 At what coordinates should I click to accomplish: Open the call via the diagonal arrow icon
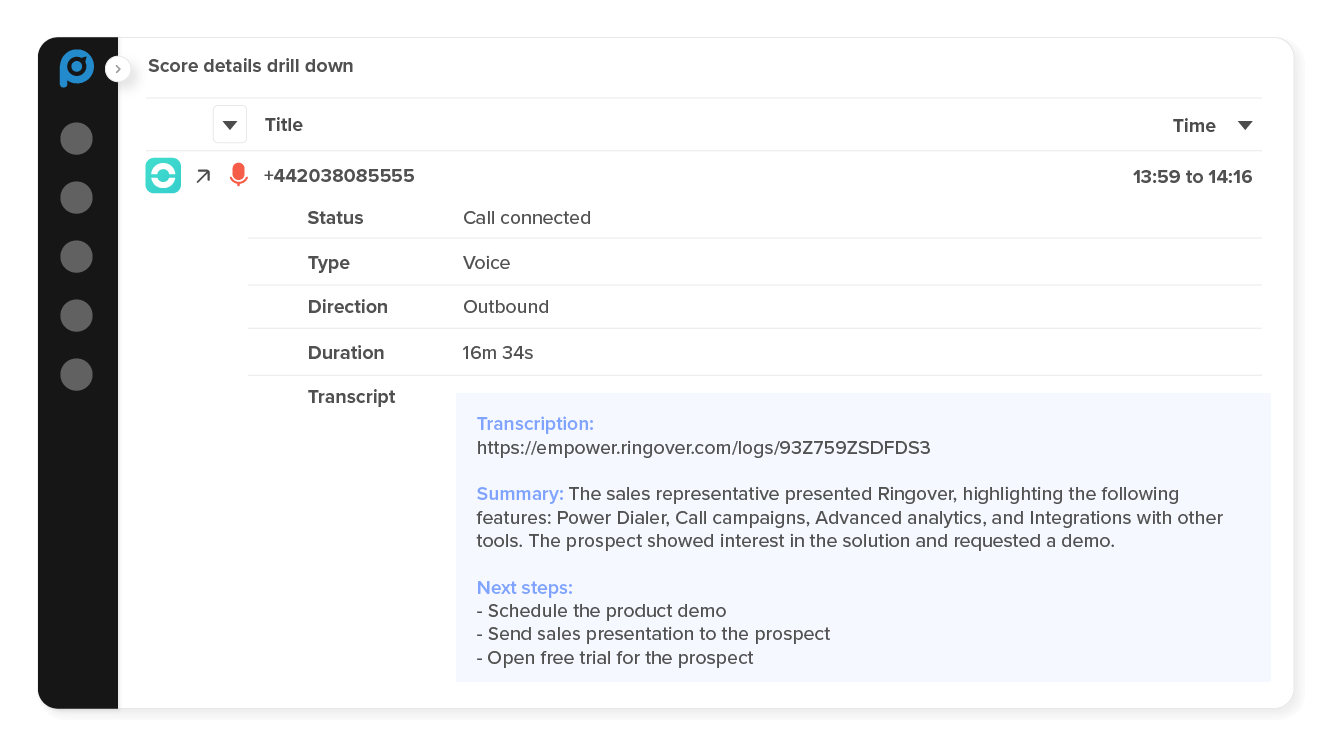203,175
